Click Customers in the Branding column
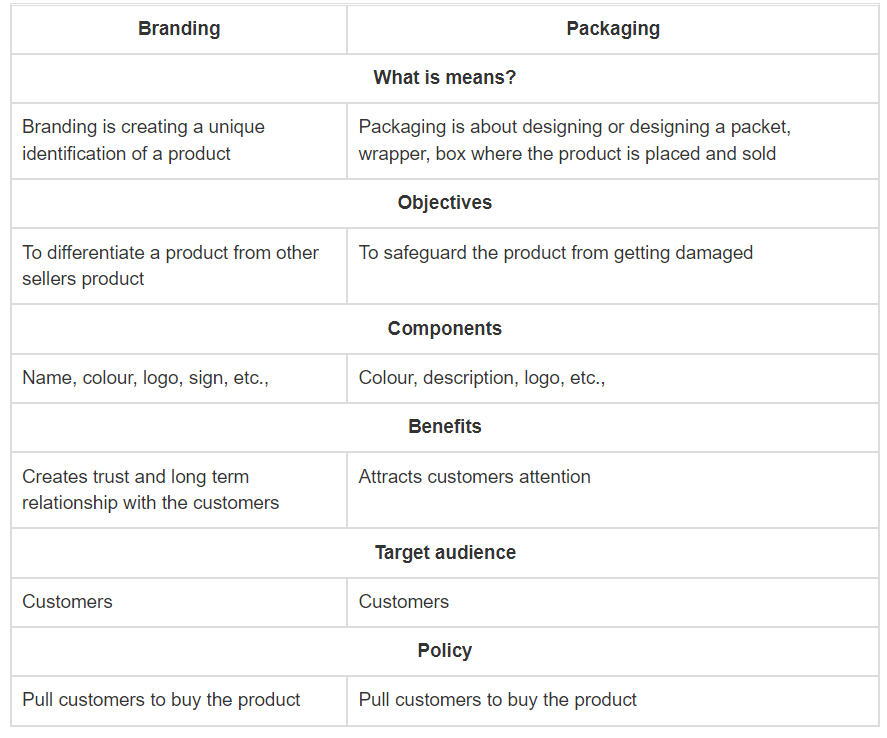 coord(68,601)
